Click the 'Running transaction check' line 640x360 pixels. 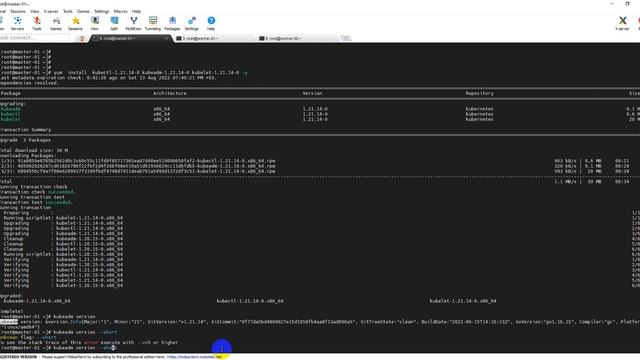(x=33, y=187)
